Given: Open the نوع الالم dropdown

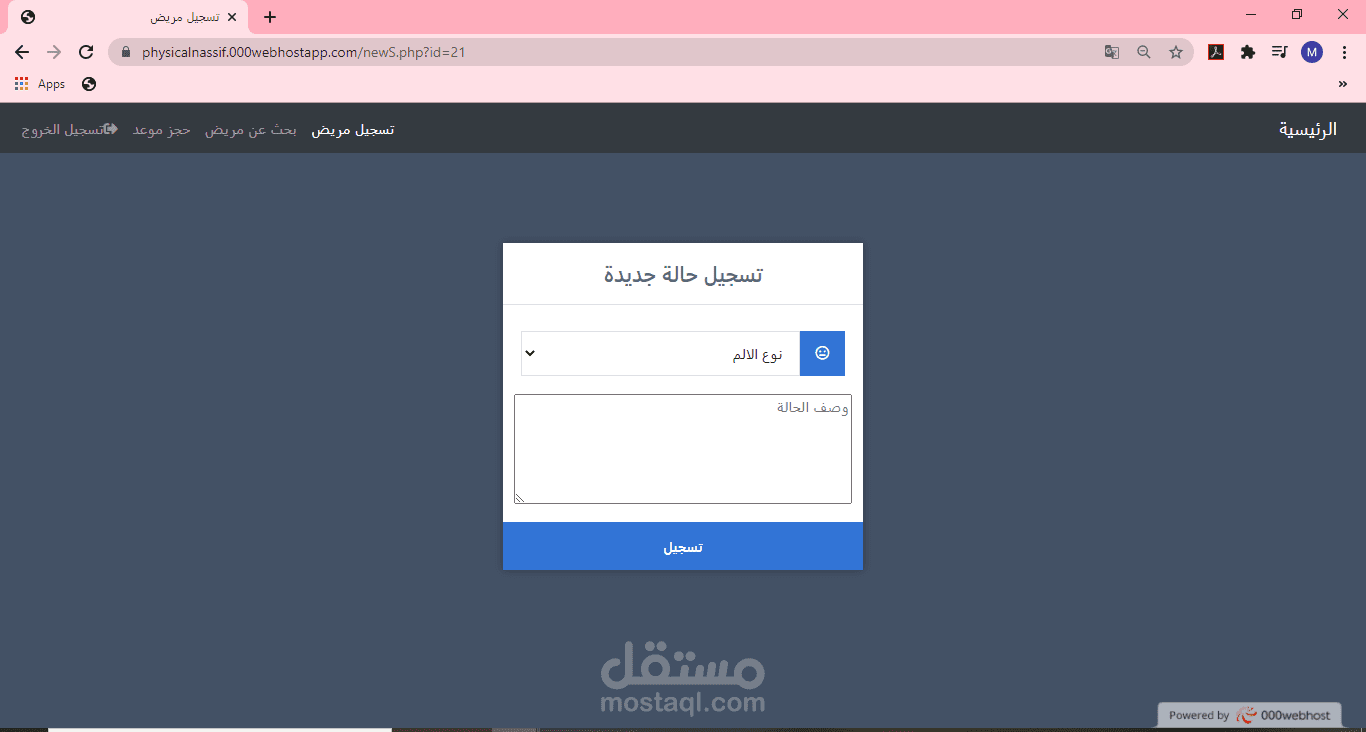Looking at the screenshot, I should (x=660, y=353).
